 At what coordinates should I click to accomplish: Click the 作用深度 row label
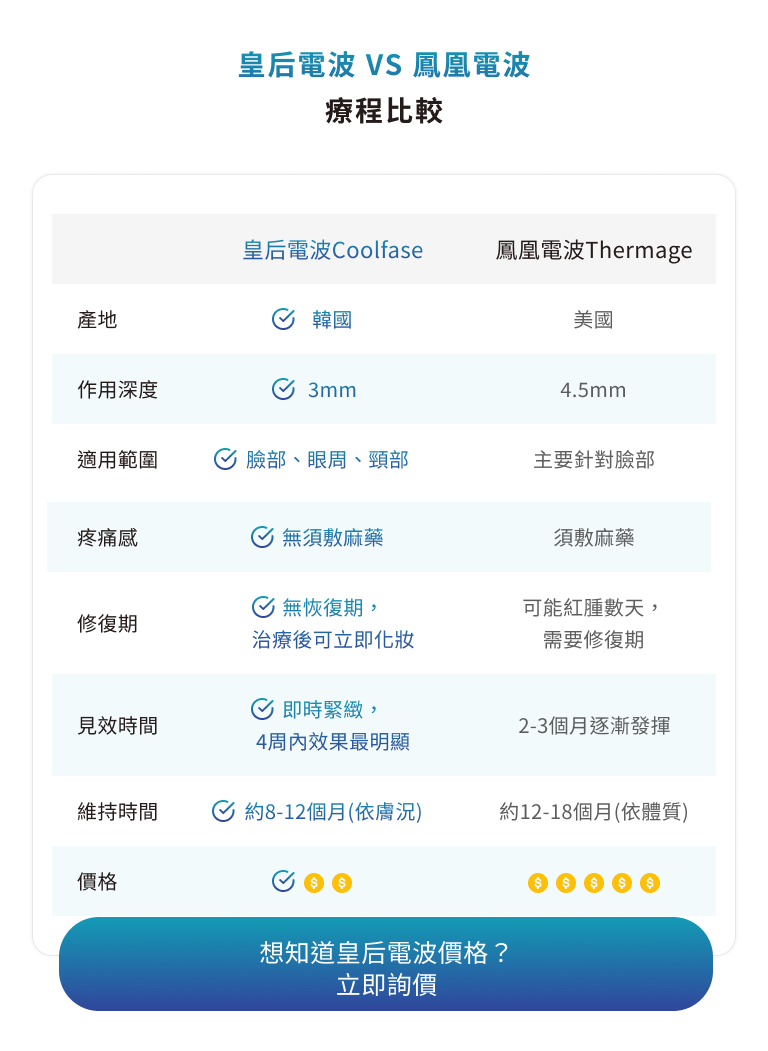point(117,390)
